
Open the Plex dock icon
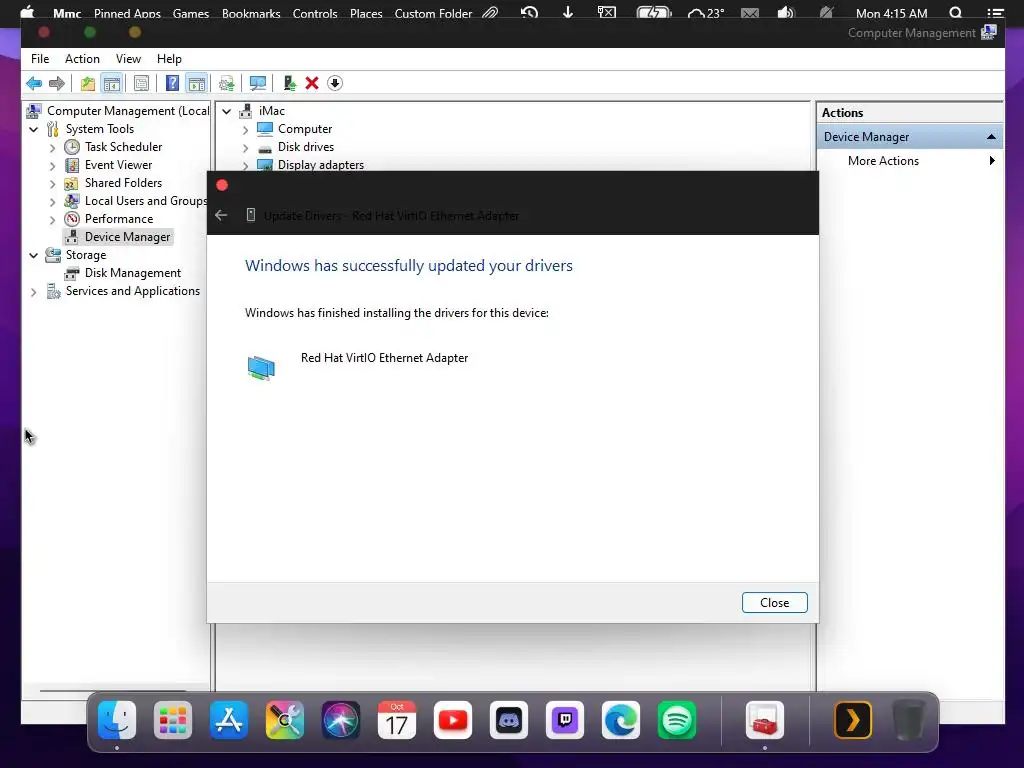pos(853,721)
